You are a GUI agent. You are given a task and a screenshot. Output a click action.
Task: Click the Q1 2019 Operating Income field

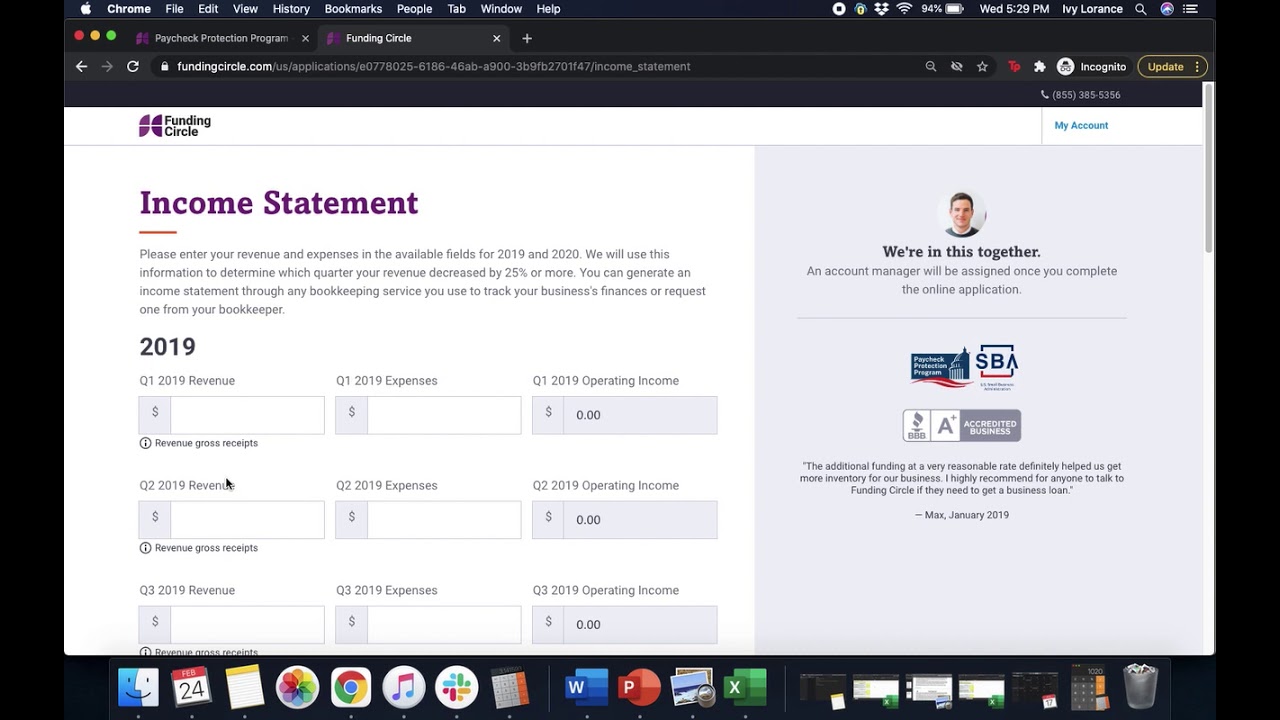tap(640, 415)
